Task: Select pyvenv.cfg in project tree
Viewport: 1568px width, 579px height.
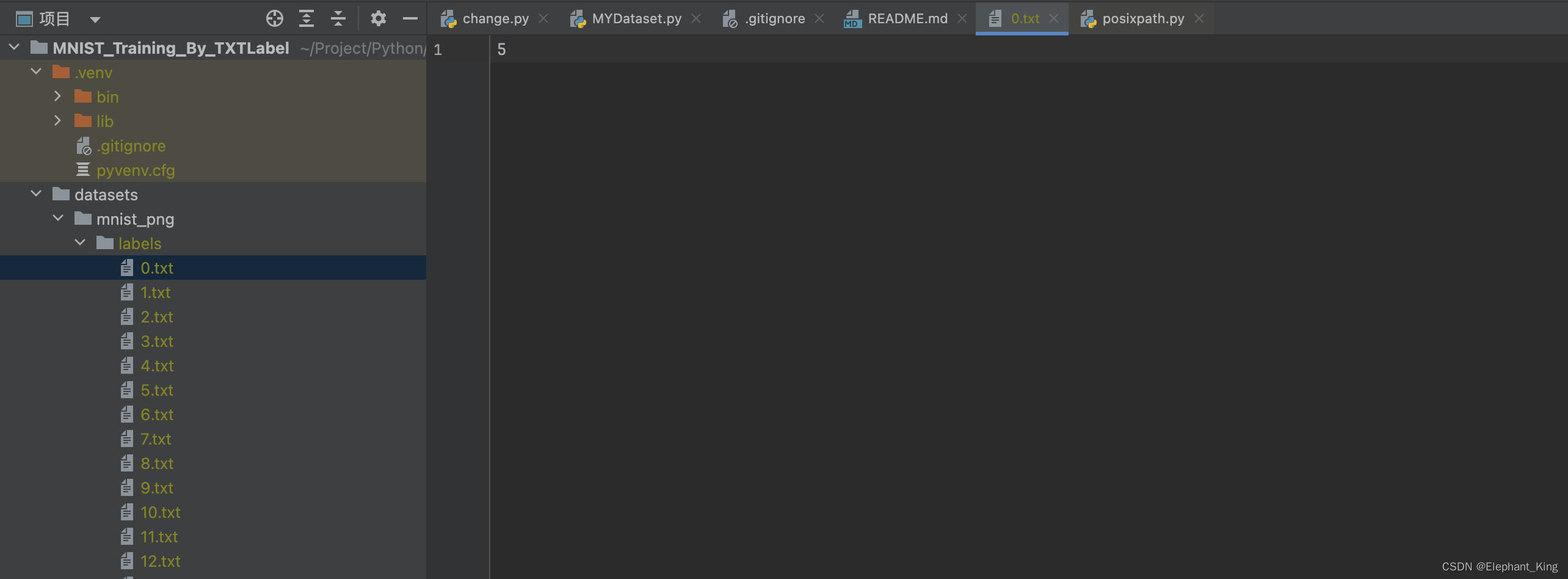Action: coord(136,170)
